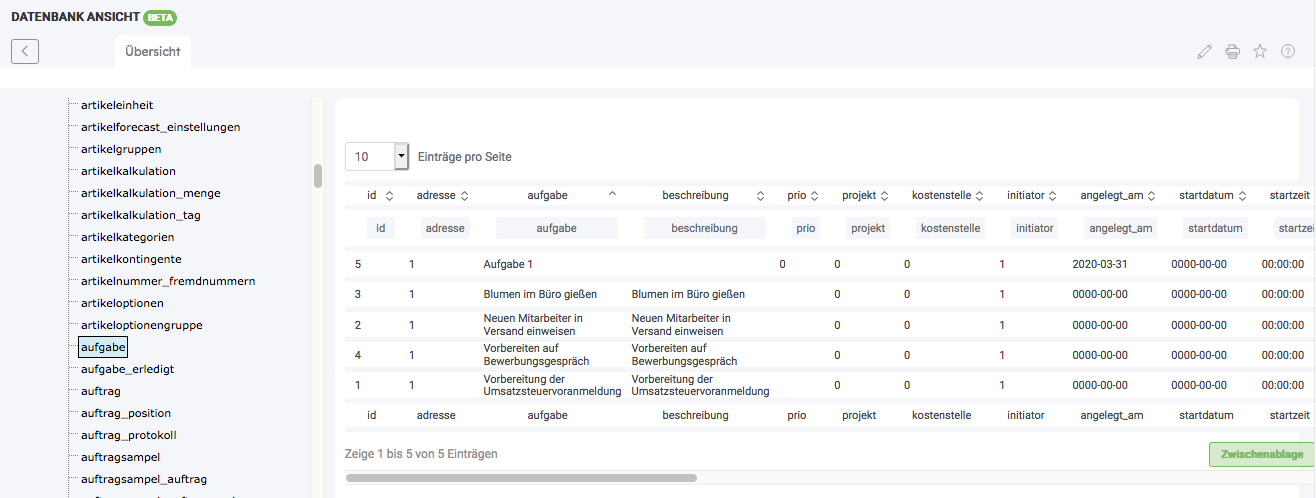Viewport: 1316px width, 498px height.
Task: Select artikelkategorien in the table list
Action: tap(128, 237)
